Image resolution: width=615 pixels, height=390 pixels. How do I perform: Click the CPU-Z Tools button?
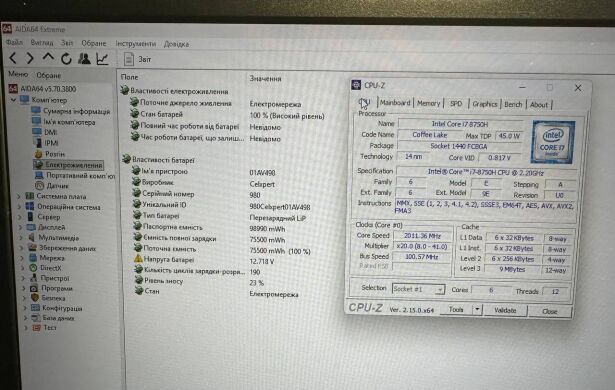coord(456,310)
